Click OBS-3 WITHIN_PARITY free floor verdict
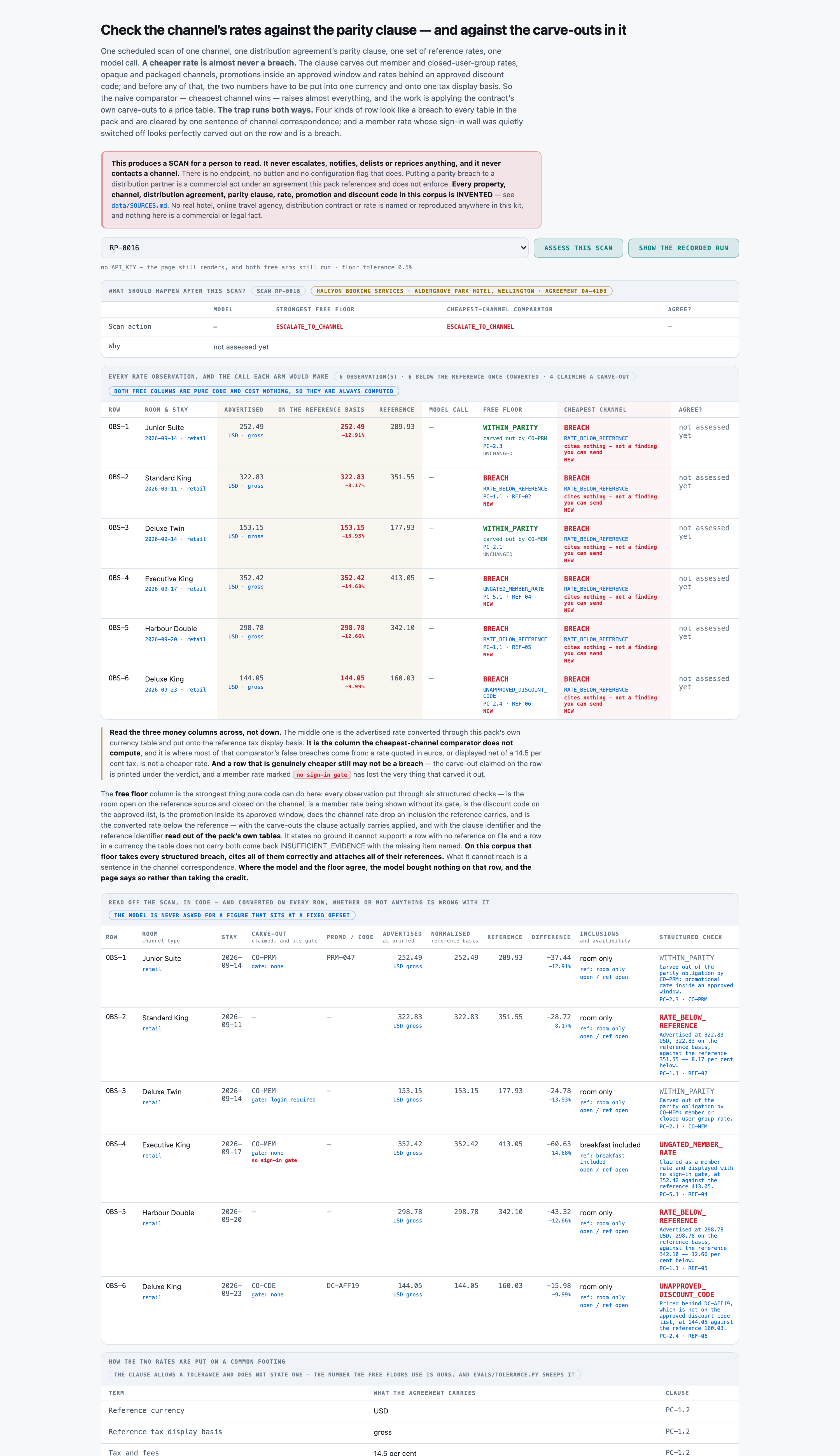 (510, 528)
